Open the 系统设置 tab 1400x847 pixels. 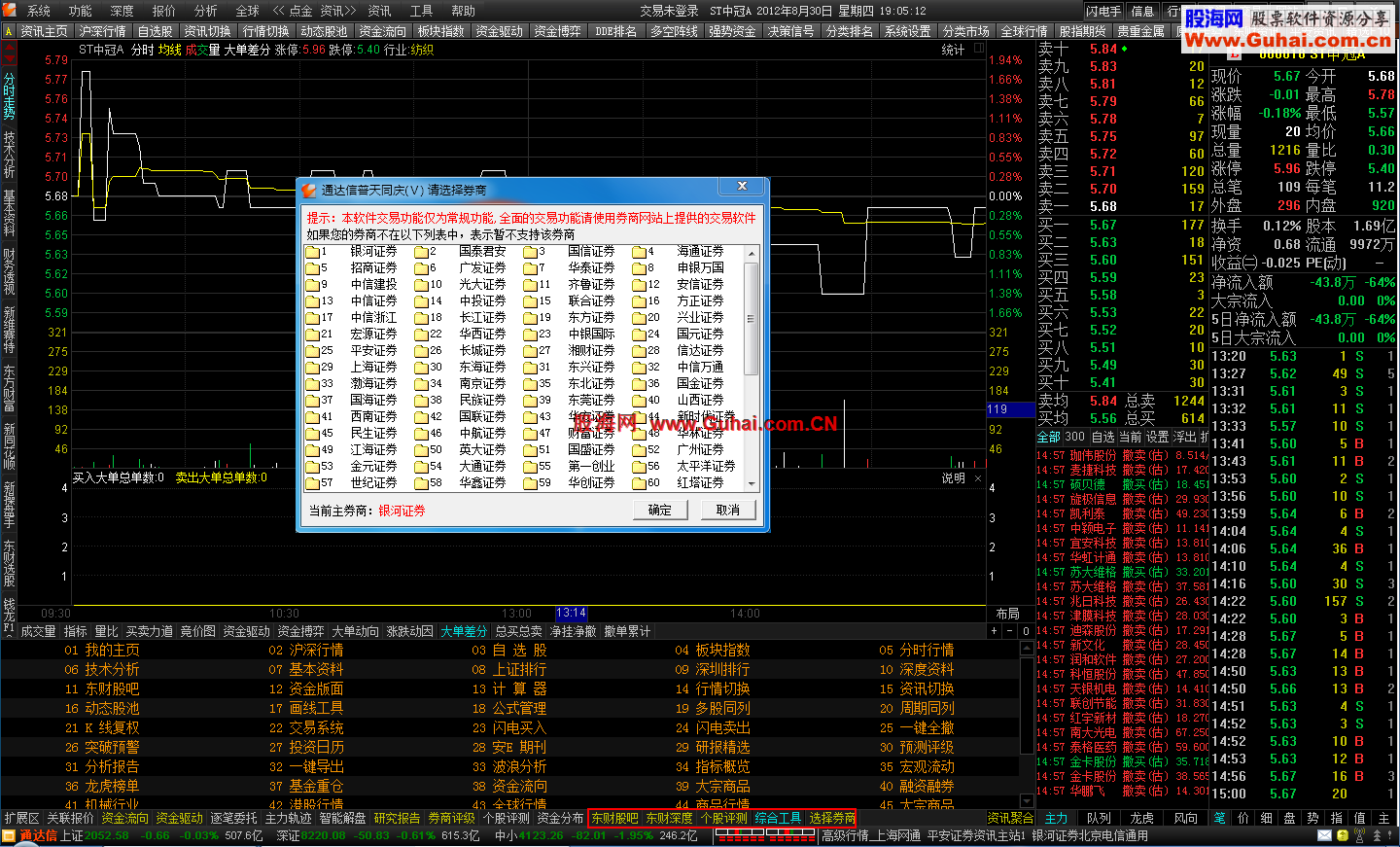[x=907, y=31]
